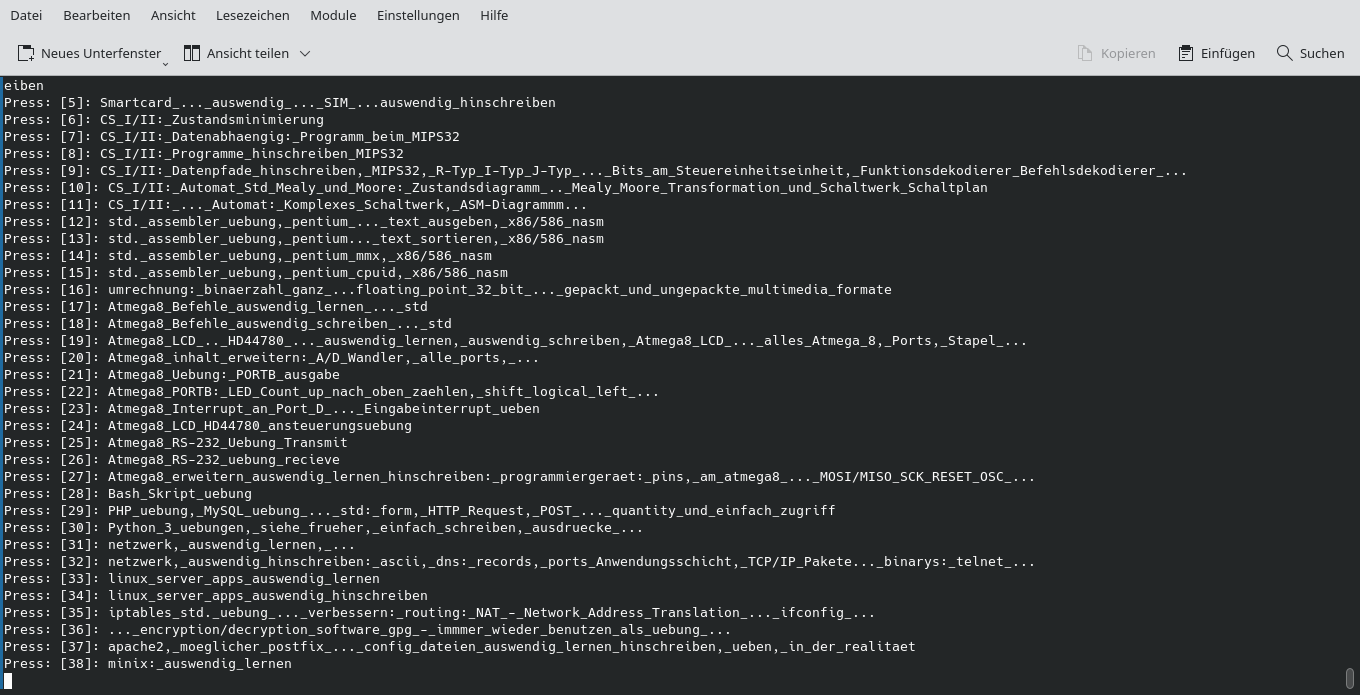
Task: Open the Einstellungen menu
Action: 418,15
